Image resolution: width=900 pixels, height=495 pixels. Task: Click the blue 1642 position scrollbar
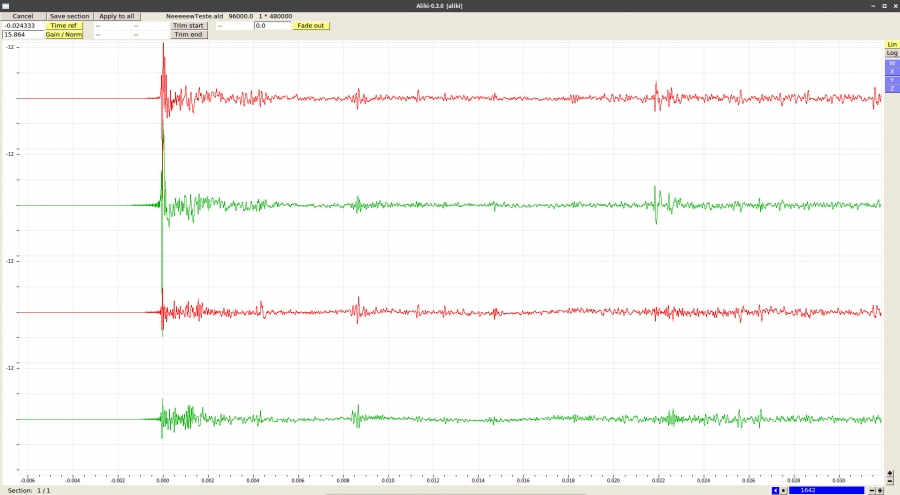(x=827, y=490)
